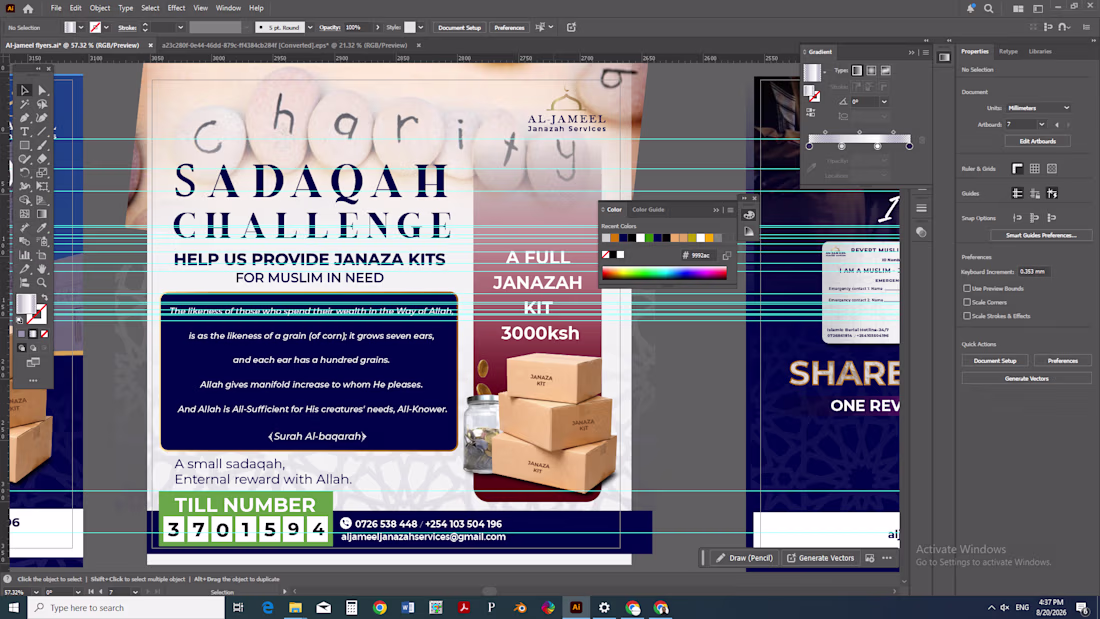Click Draw (Pencil) in the contextual bar

click(744, 558)
